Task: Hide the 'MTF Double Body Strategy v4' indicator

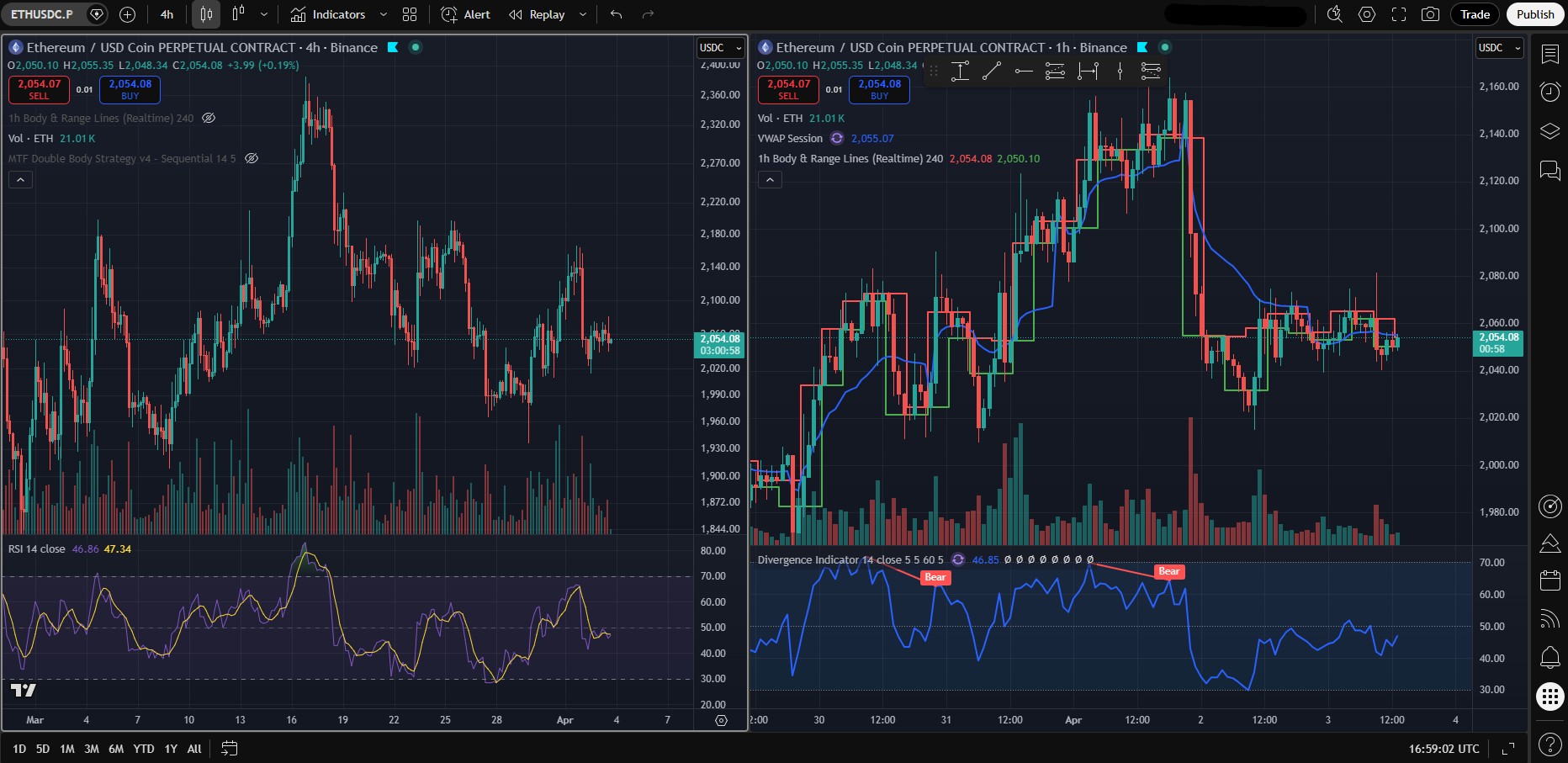Action: 251,158
